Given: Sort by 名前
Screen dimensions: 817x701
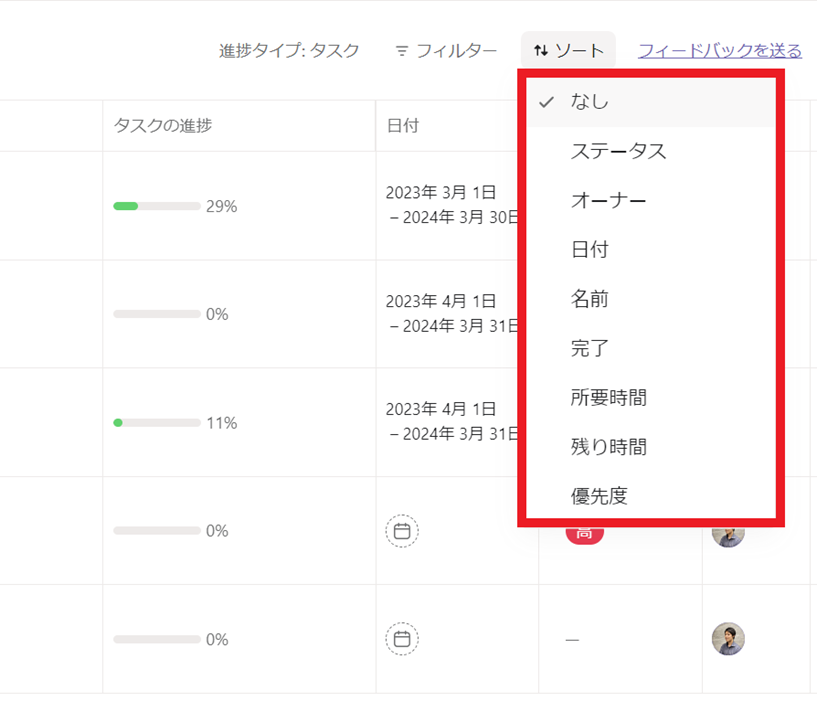Looking at the screenshot, I should 590,298.
